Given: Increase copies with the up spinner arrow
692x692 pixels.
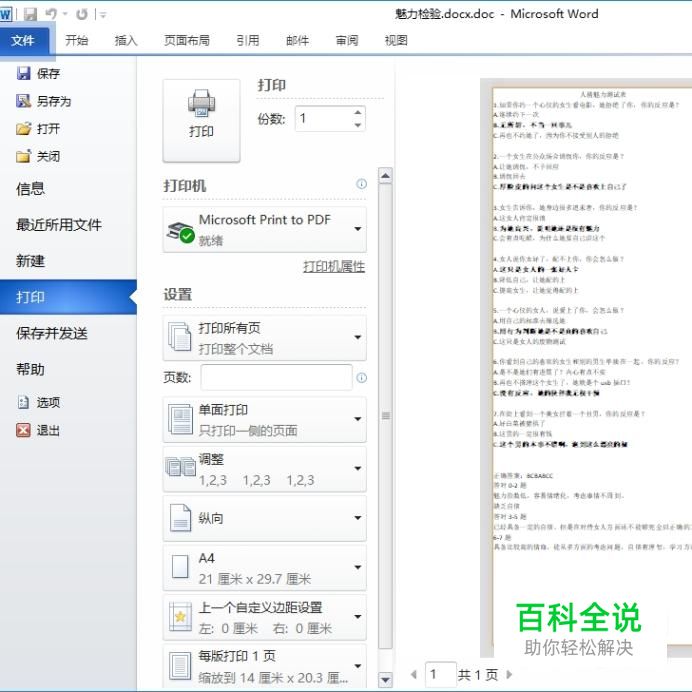Looking at the screenshot, I should pyautogui.click(x=358, y=113).
